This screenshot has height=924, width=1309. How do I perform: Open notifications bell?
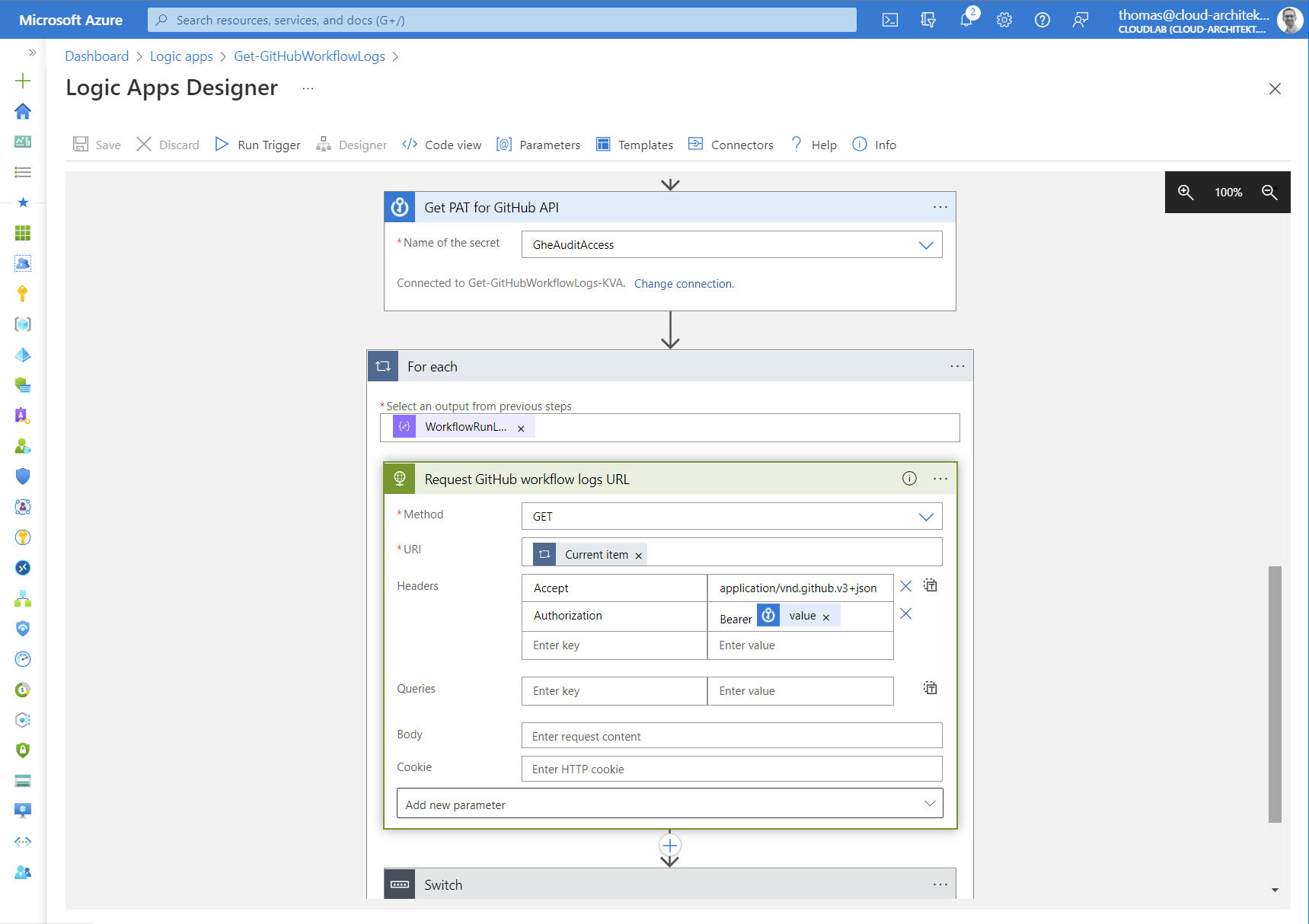point(966,20)
